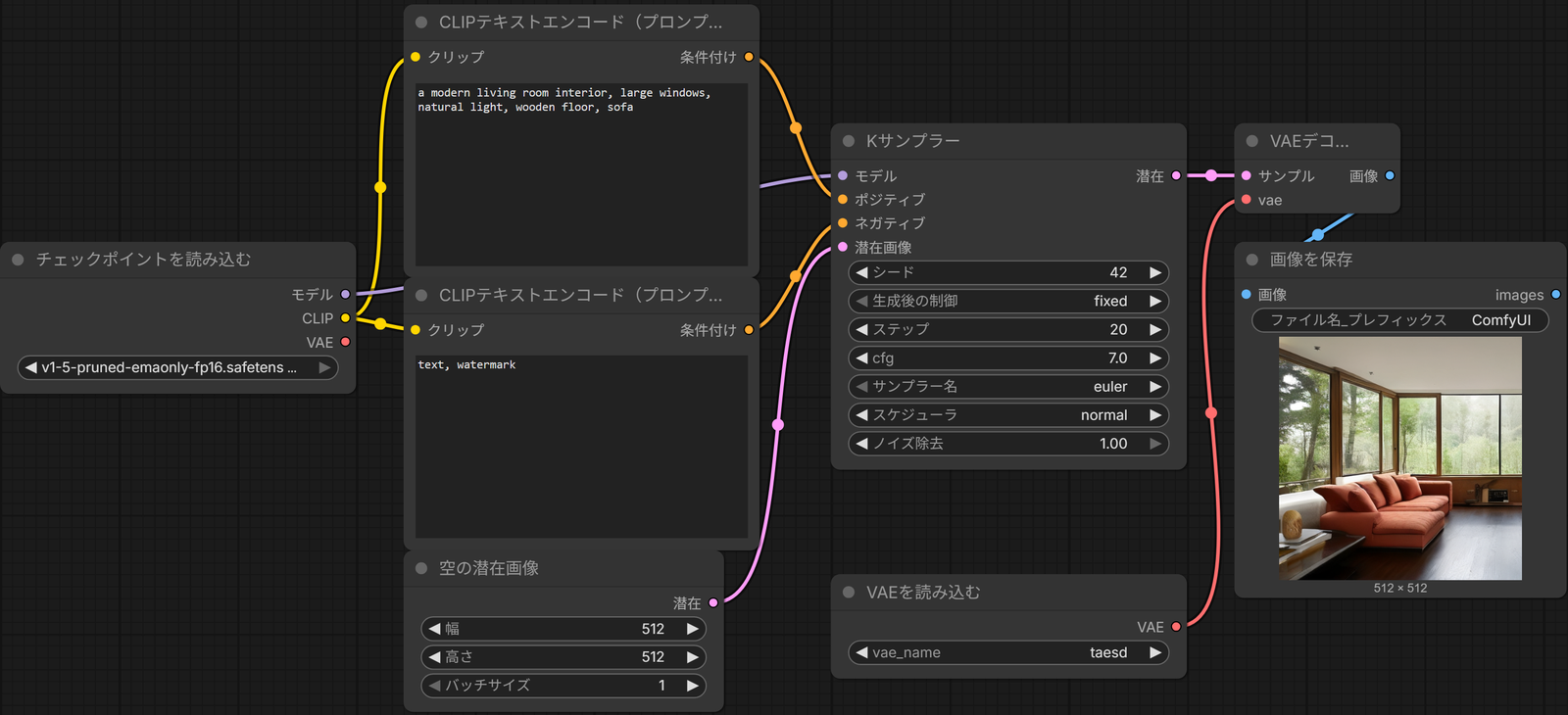
Task: Increase cfg value with right arrow
Action: point(1155,358)
